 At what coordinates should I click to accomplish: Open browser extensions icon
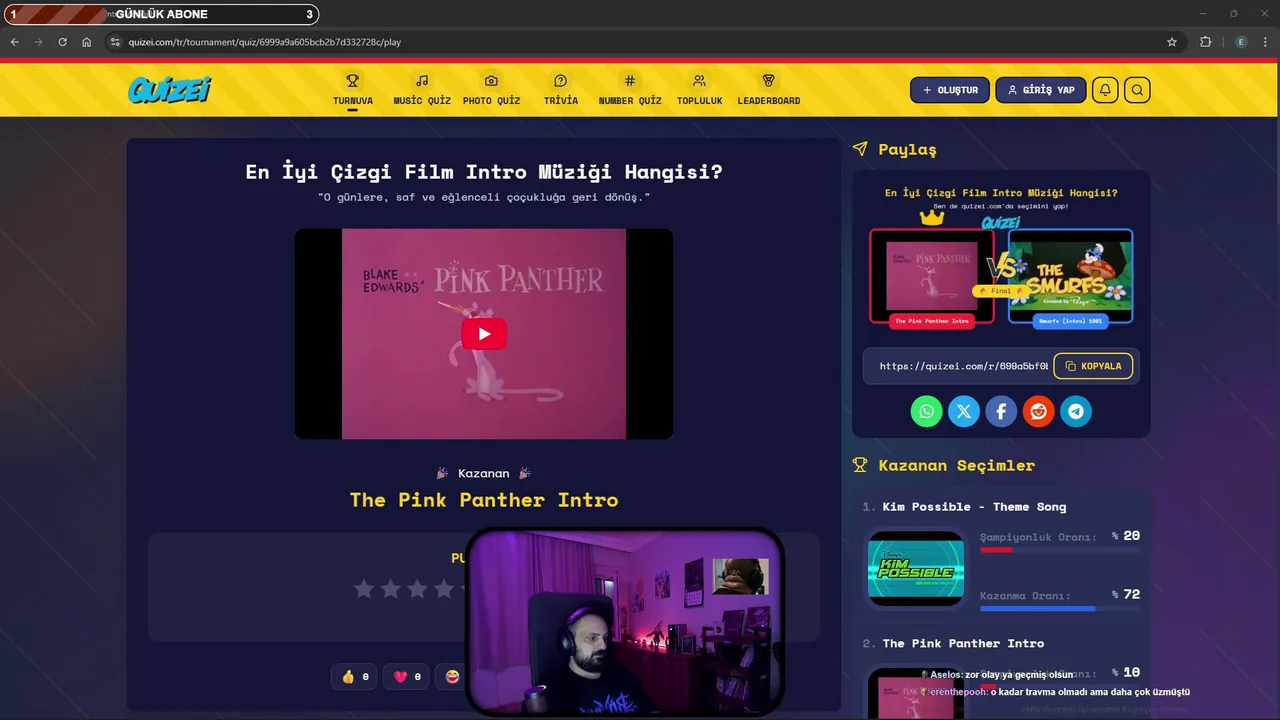pos(1205,42)
